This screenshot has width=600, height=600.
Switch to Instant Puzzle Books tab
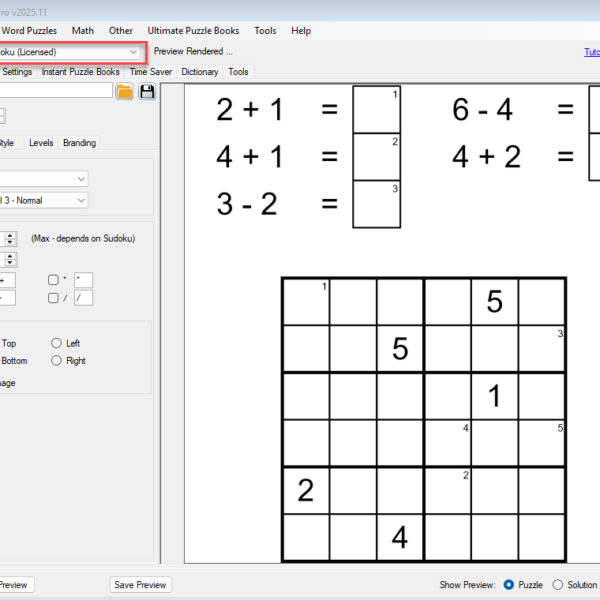pyautogui.click(x=80, y=72)
